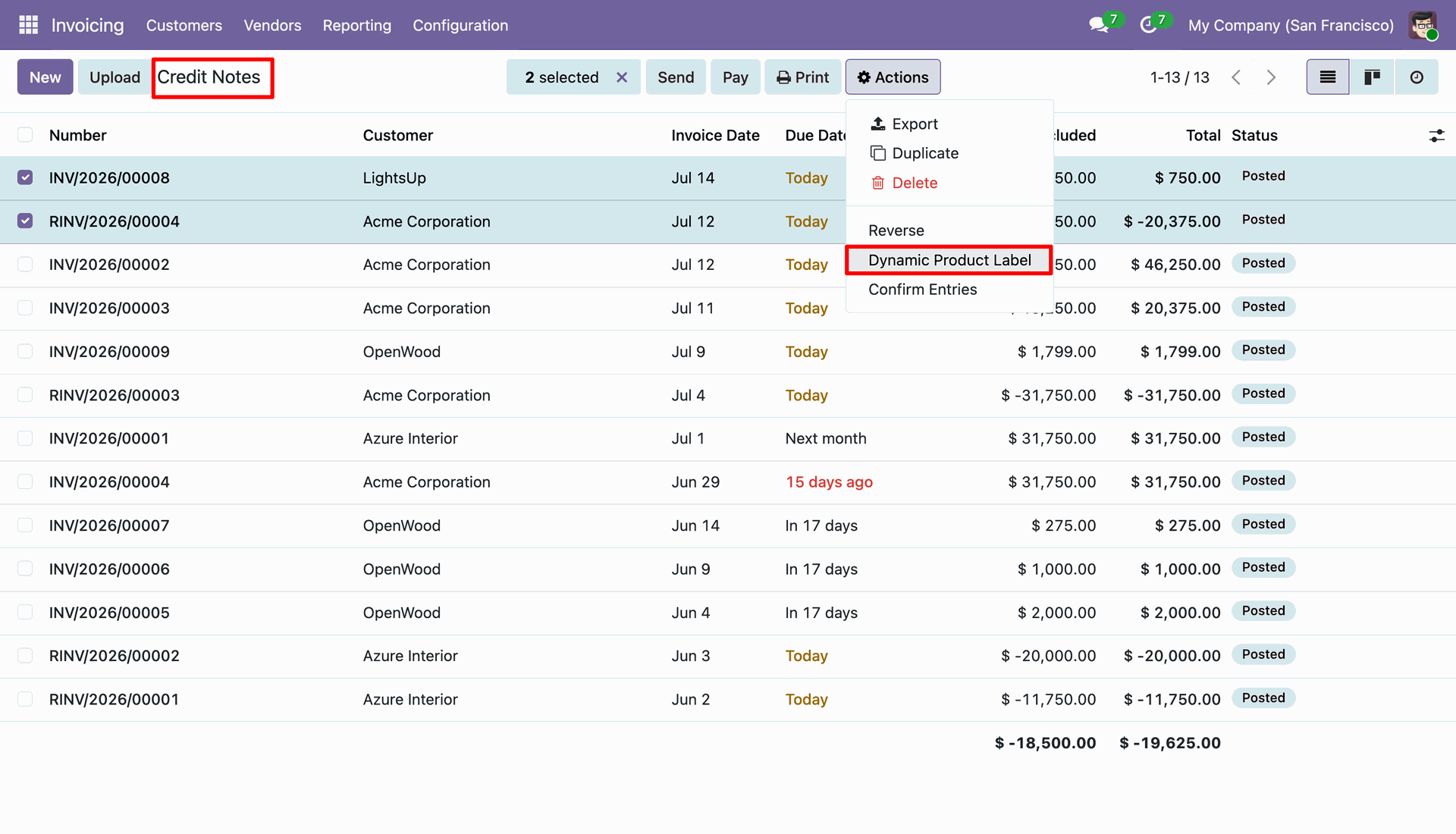Screen dimensions: 1456x834
Task: Switch to kanban view icon
Action: tap(1372, 77)
